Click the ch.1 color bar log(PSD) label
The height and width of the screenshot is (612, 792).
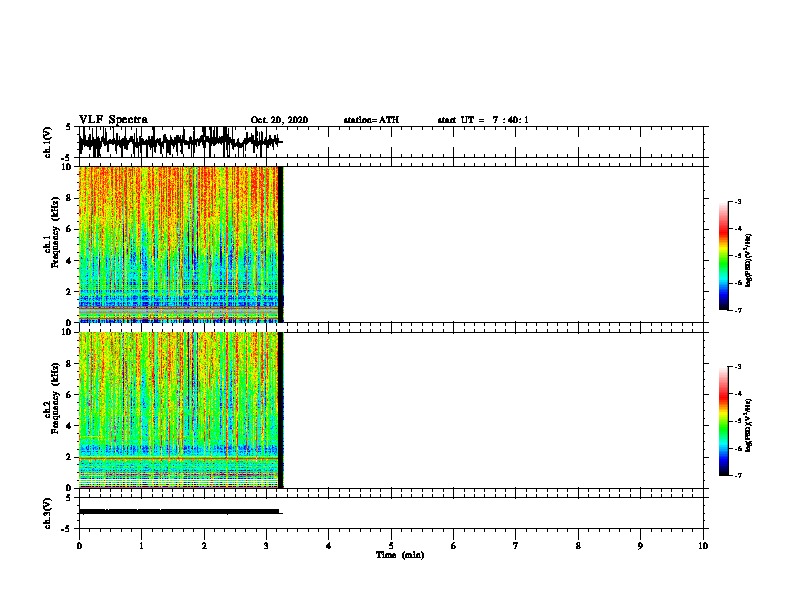click(748, 261)
